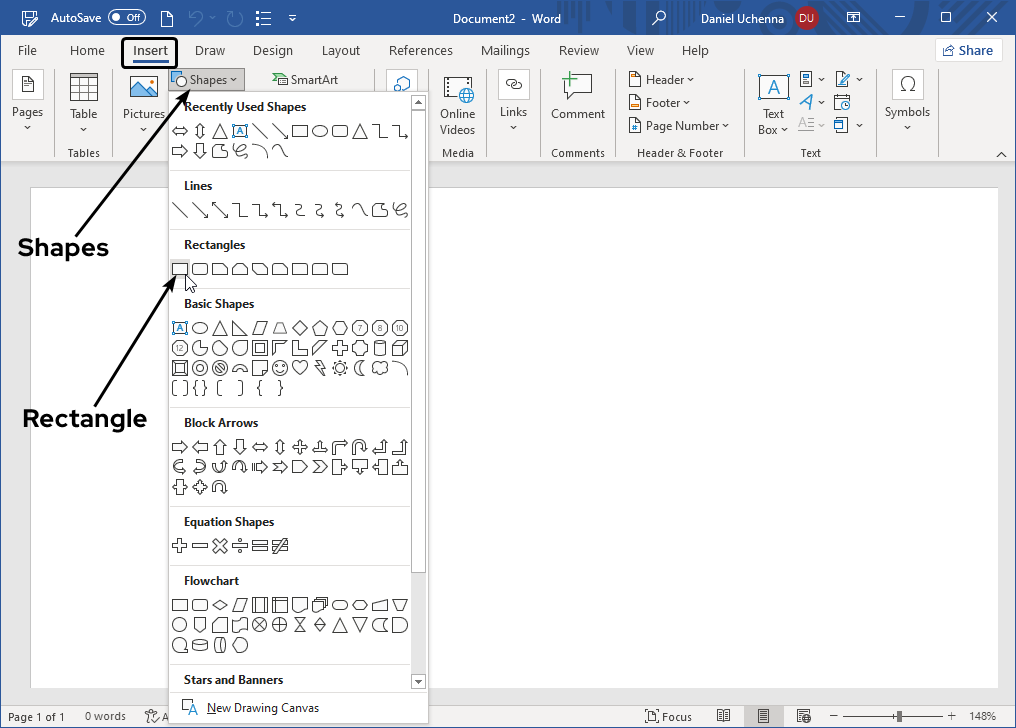
Task: Select the smiley face shape
Action: [x=280, y=368]
